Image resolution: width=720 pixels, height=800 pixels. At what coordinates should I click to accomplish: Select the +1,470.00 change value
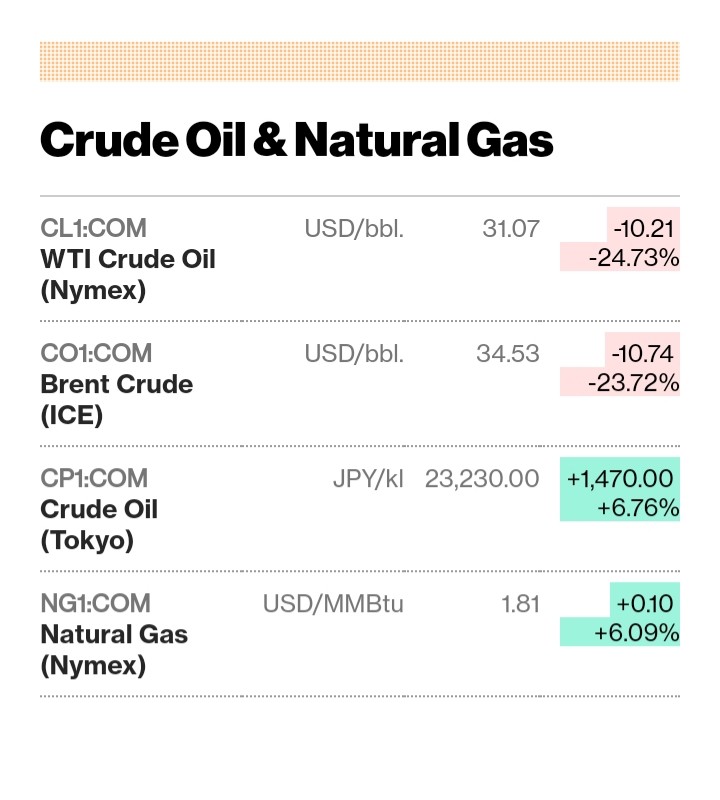pyautogui.click(x=620, y=478)
